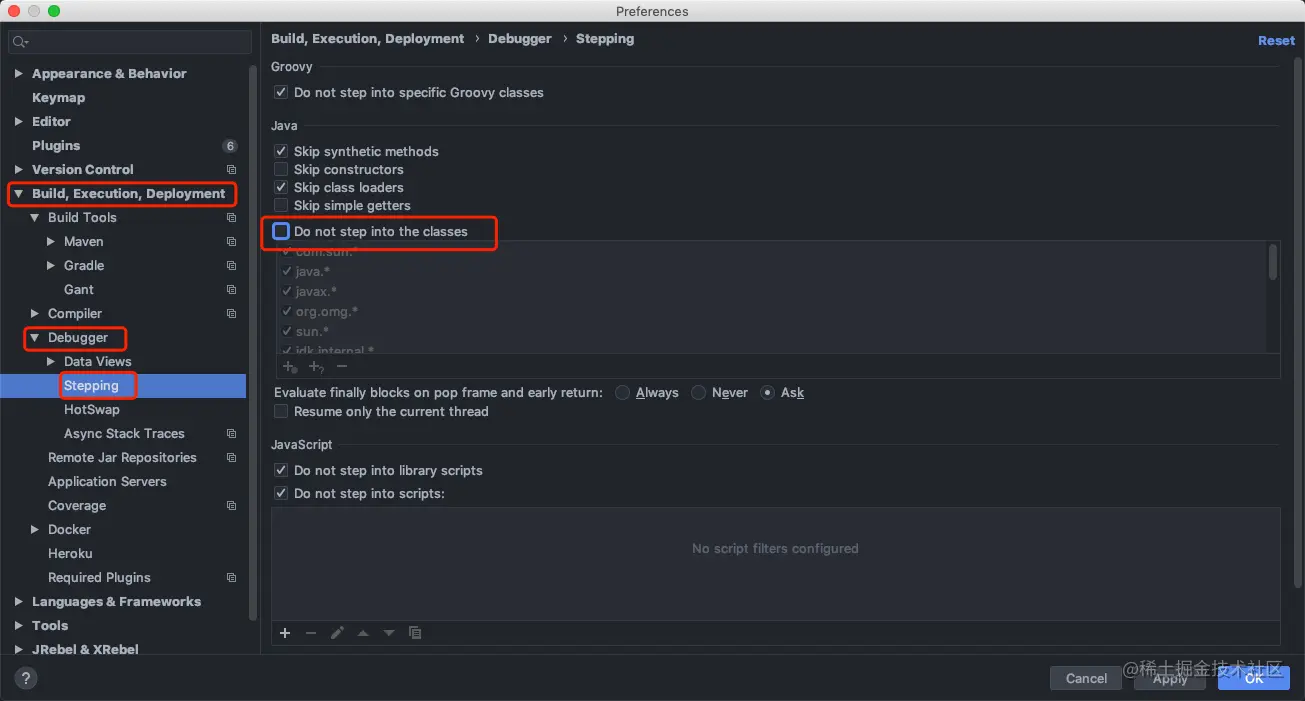Click project-level icon next to Gradle

(231, 266)
